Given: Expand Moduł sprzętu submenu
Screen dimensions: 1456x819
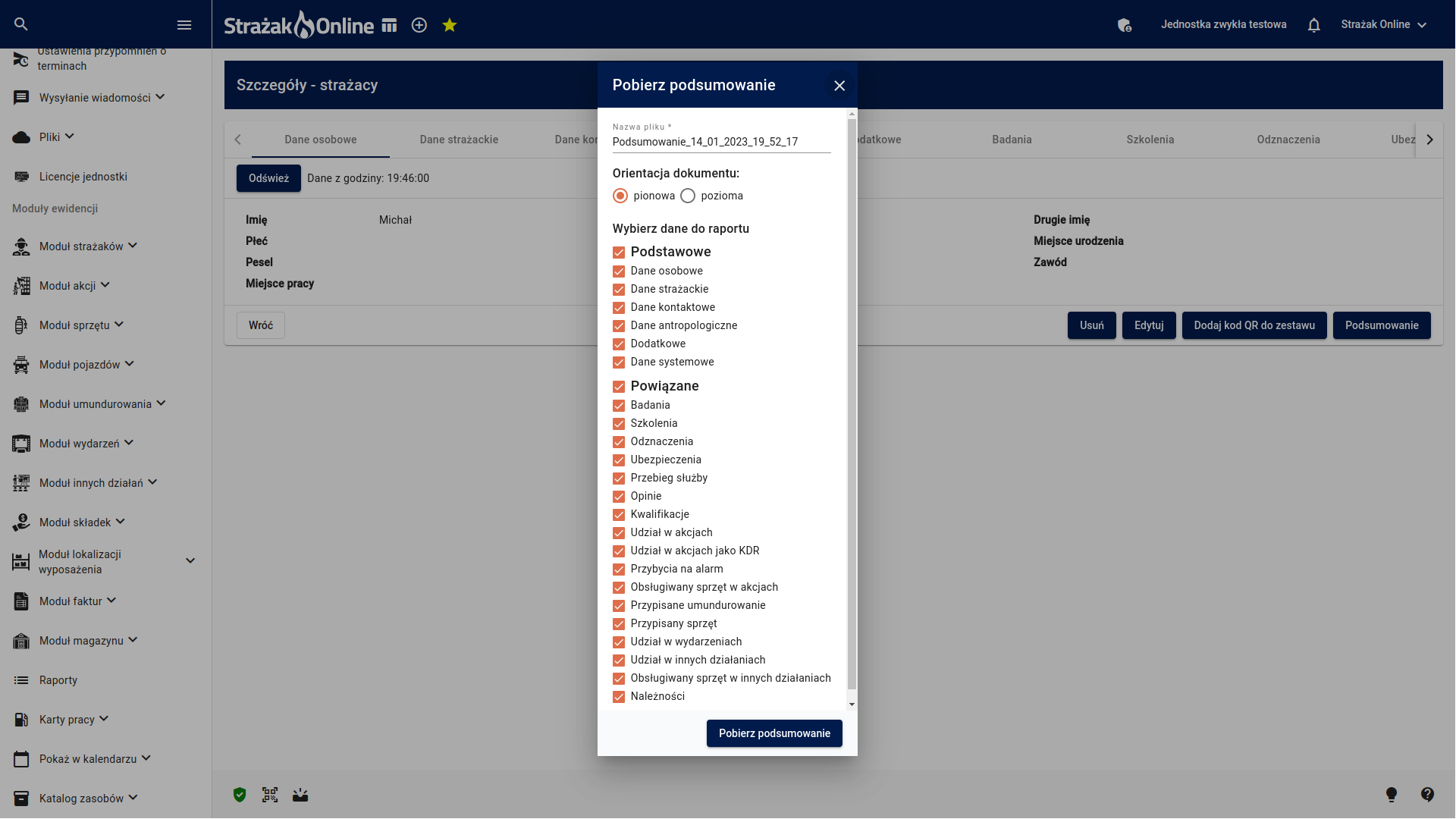Looking at the screenshot, I should coord(119,325).
